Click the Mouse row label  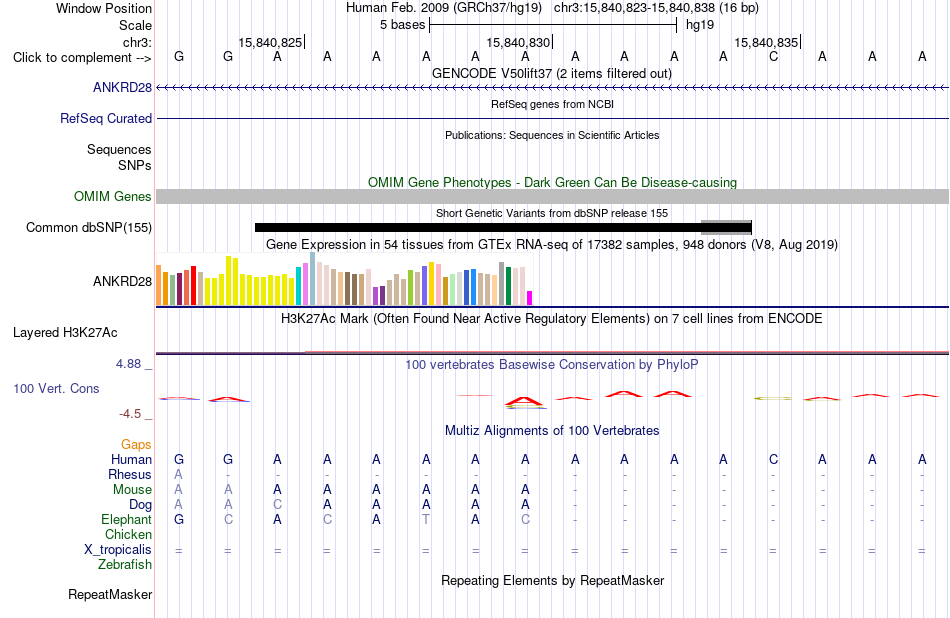tap(132, 490)
